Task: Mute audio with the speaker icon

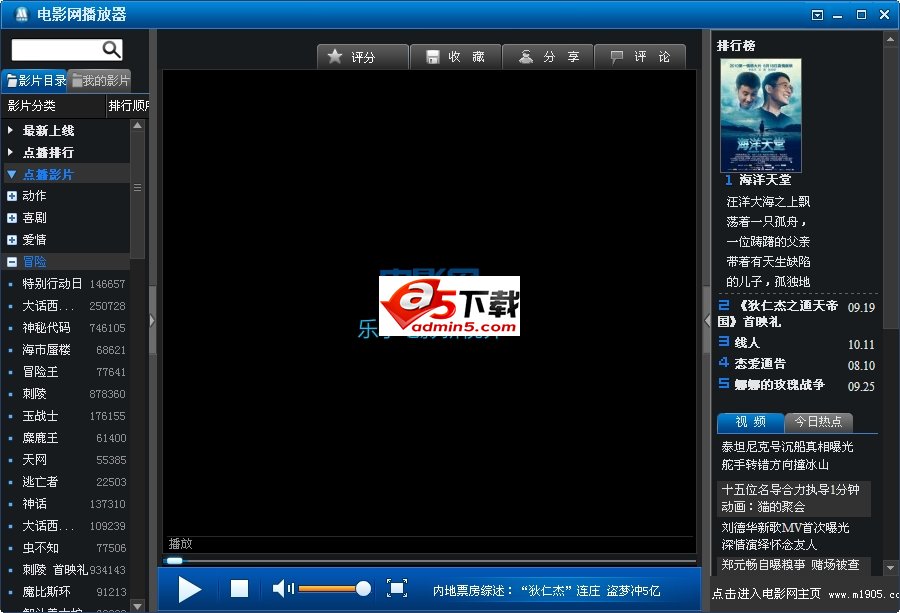Action: pos(283,589)
